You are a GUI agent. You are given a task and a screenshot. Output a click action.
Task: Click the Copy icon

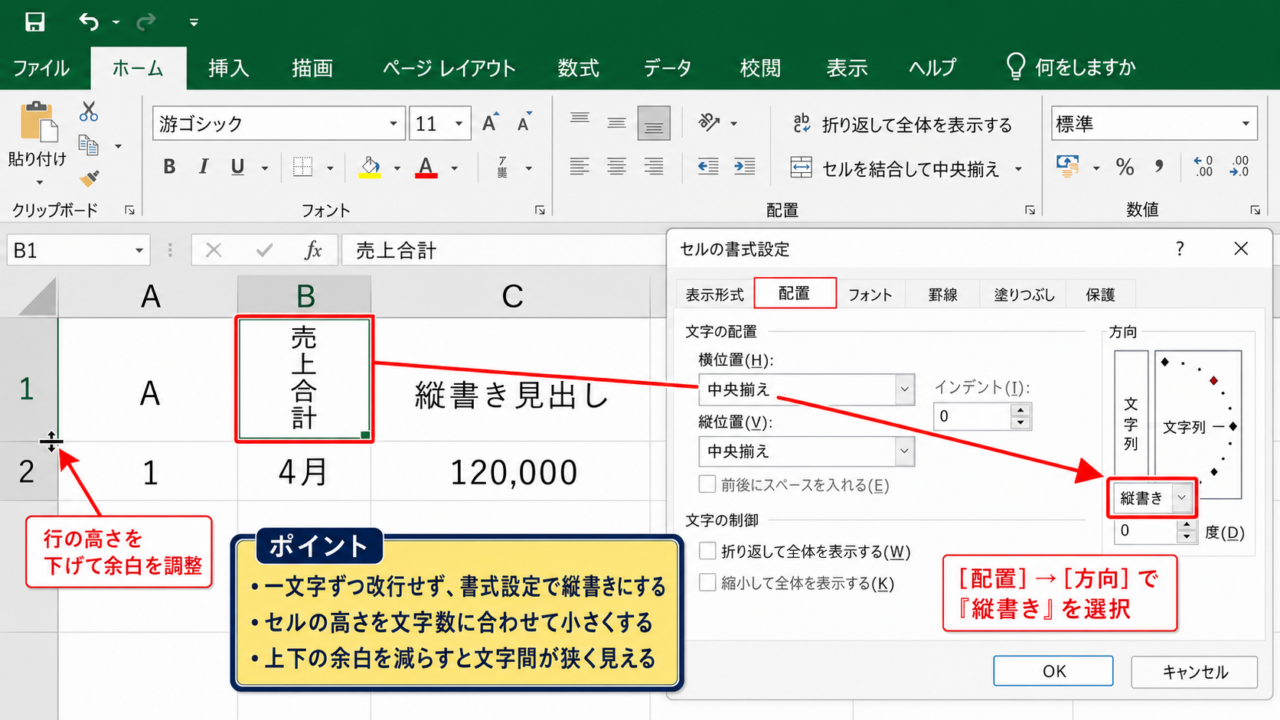coord(89,145)
